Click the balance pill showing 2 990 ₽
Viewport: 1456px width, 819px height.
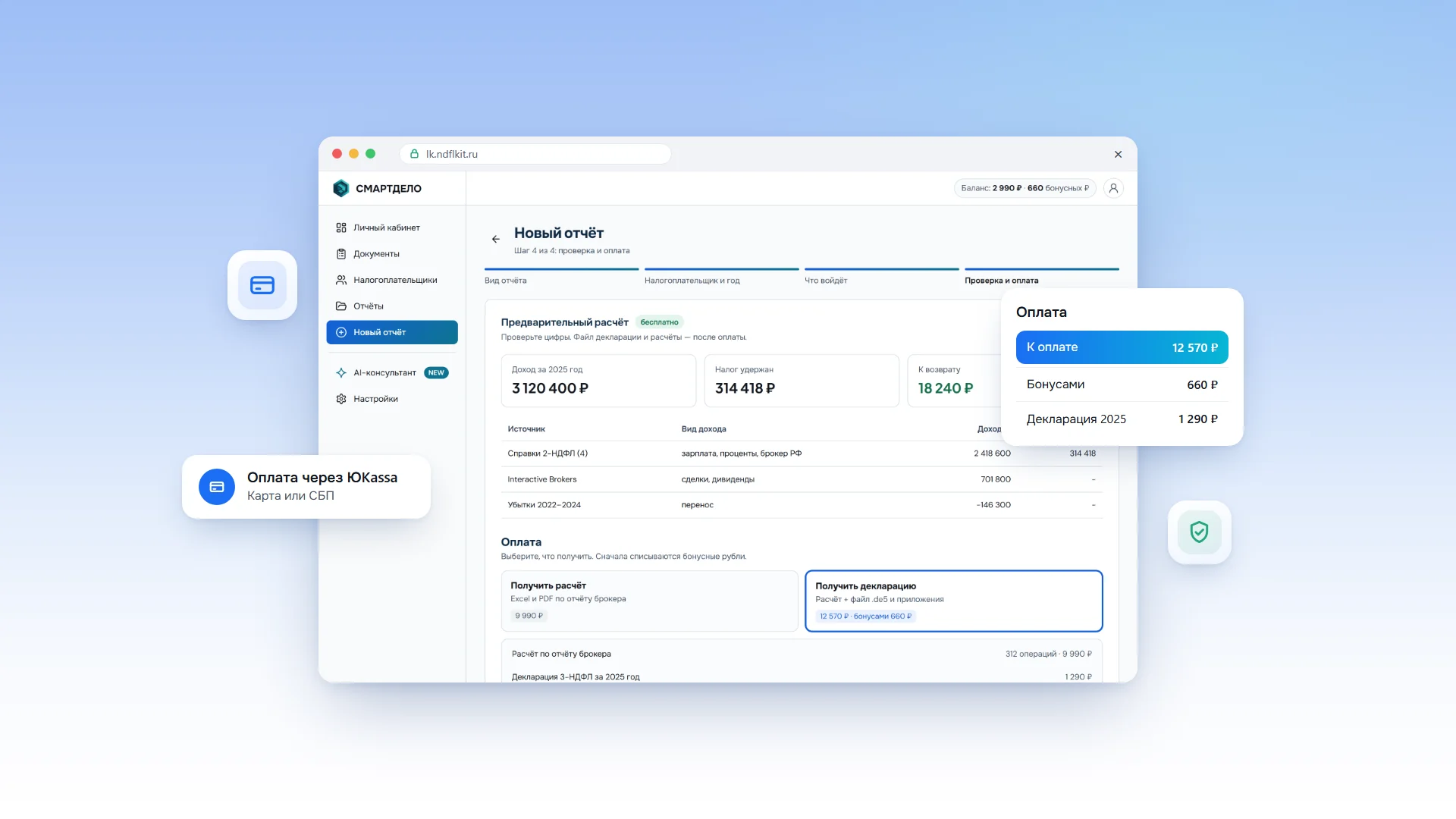point(1025,188)
